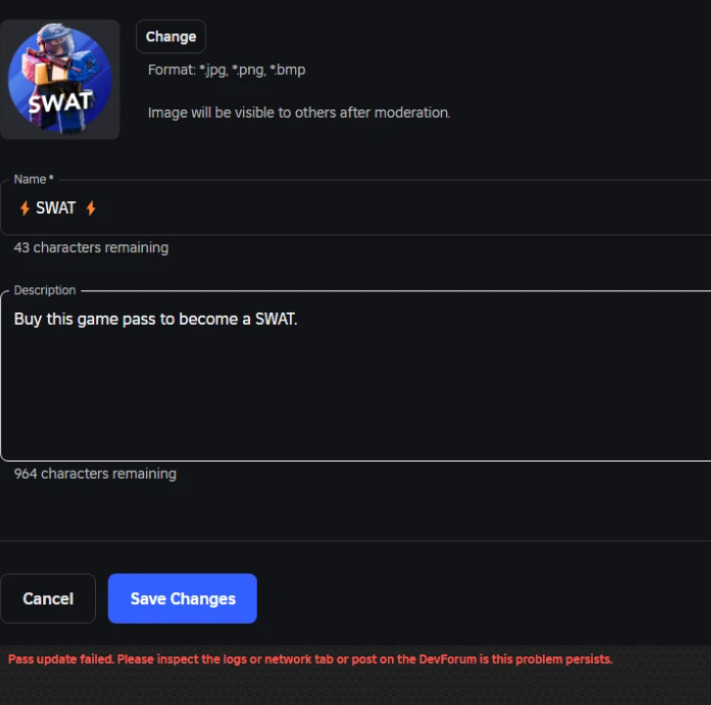This screenshot has width=711, height=705.
Task: Focus the Name input field
Action: tap(356, 208)
